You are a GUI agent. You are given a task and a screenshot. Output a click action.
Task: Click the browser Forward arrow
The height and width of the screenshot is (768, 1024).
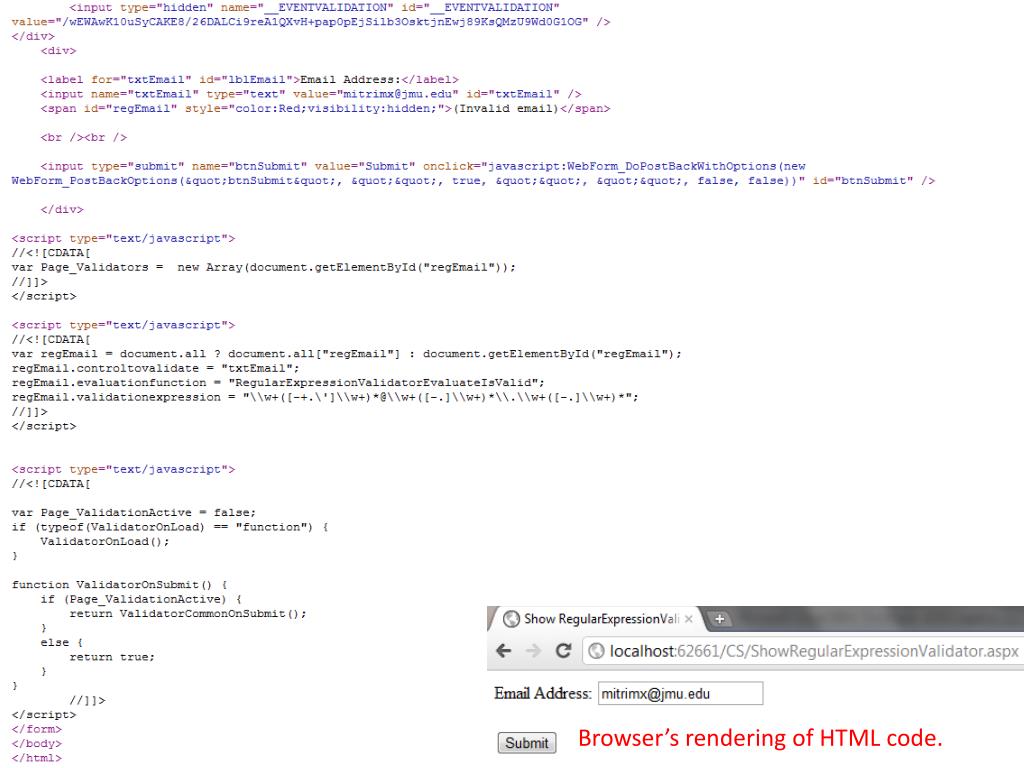pos(534,650)
